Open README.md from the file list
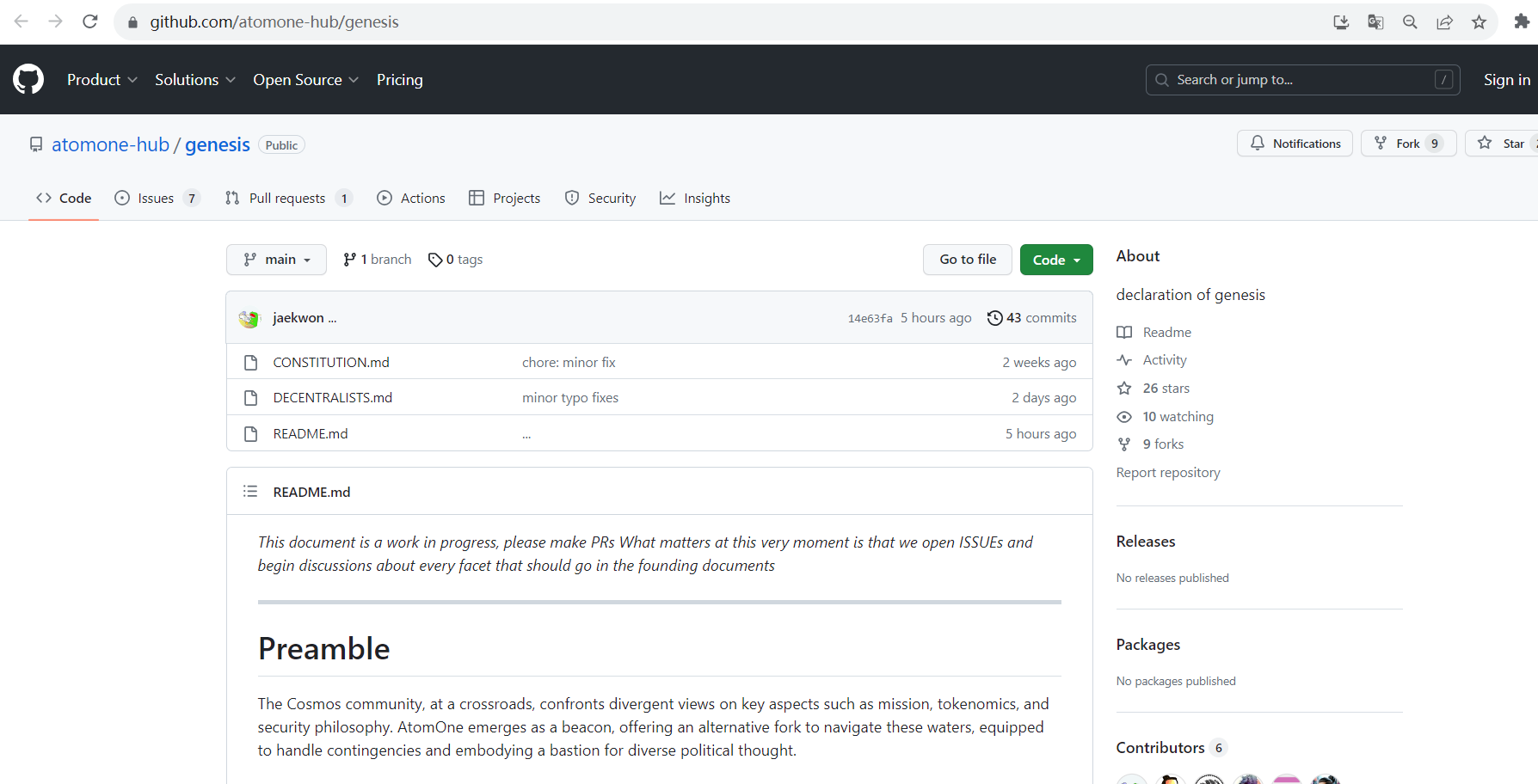The image size is (1538, 784). (x=311, y=434)
